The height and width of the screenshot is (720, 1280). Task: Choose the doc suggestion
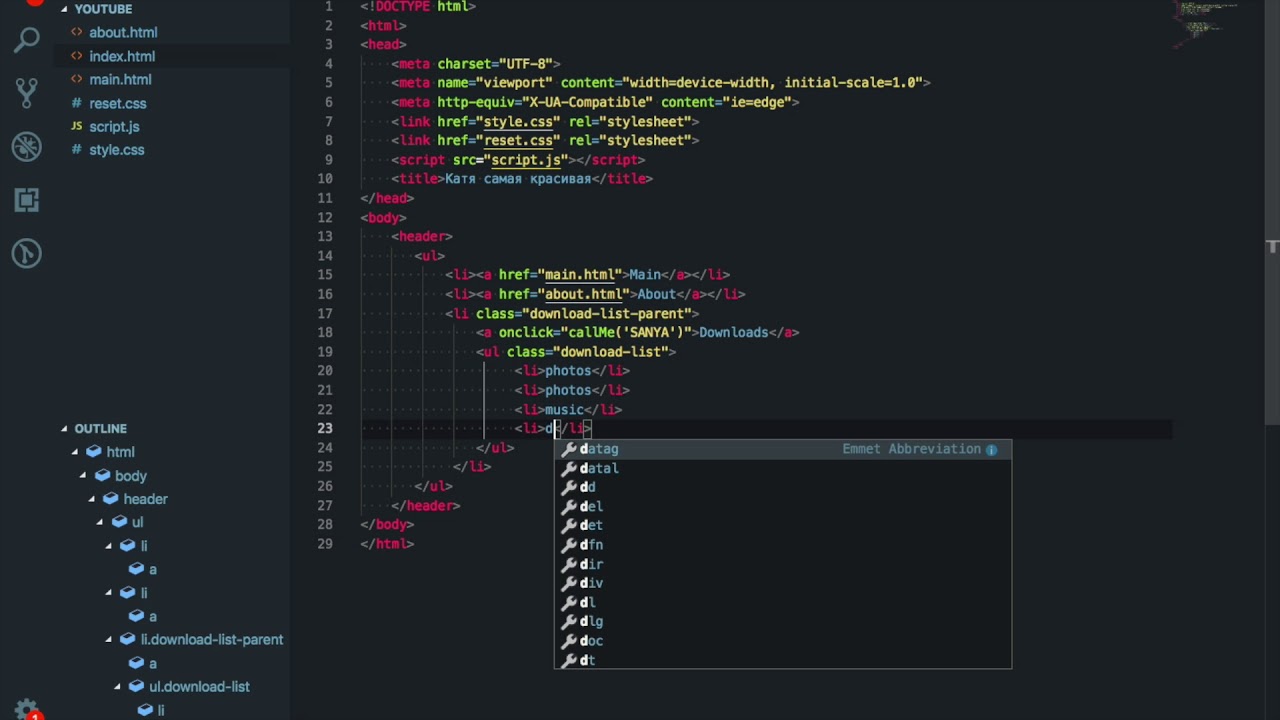tap(783, 641)
